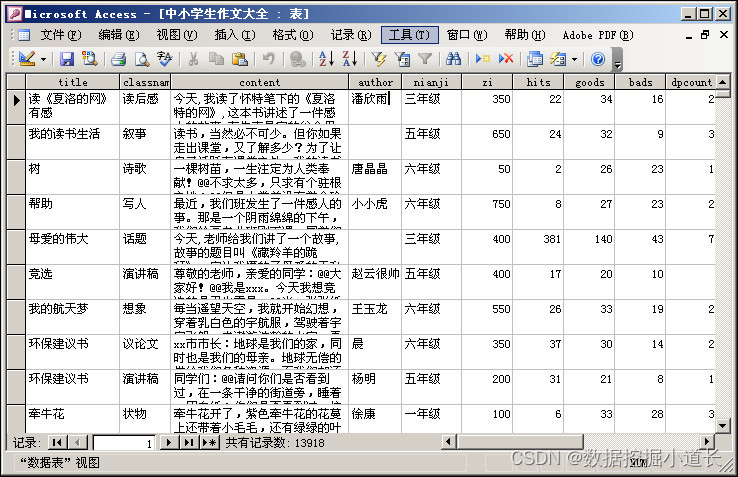Click the Insert Hyperlink icon
Viewport: 738px width, 477px height.
[x=297, y=59]
